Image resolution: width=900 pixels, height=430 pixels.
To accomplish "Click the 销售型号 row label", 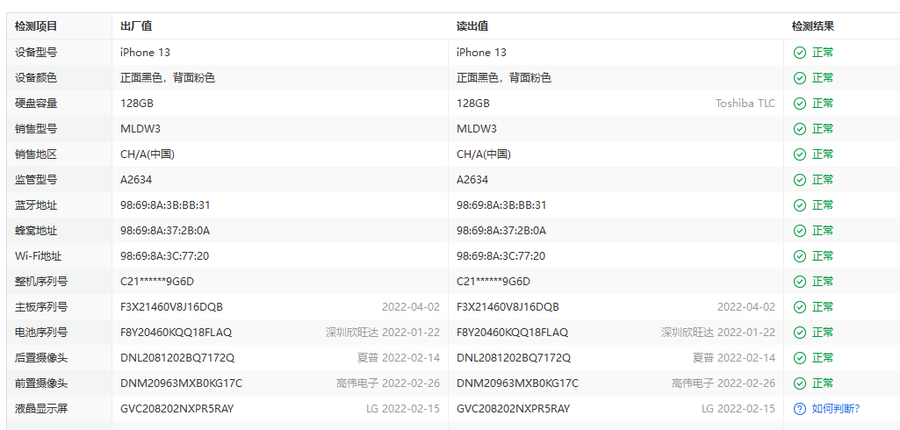I will [x=36, y=129].
